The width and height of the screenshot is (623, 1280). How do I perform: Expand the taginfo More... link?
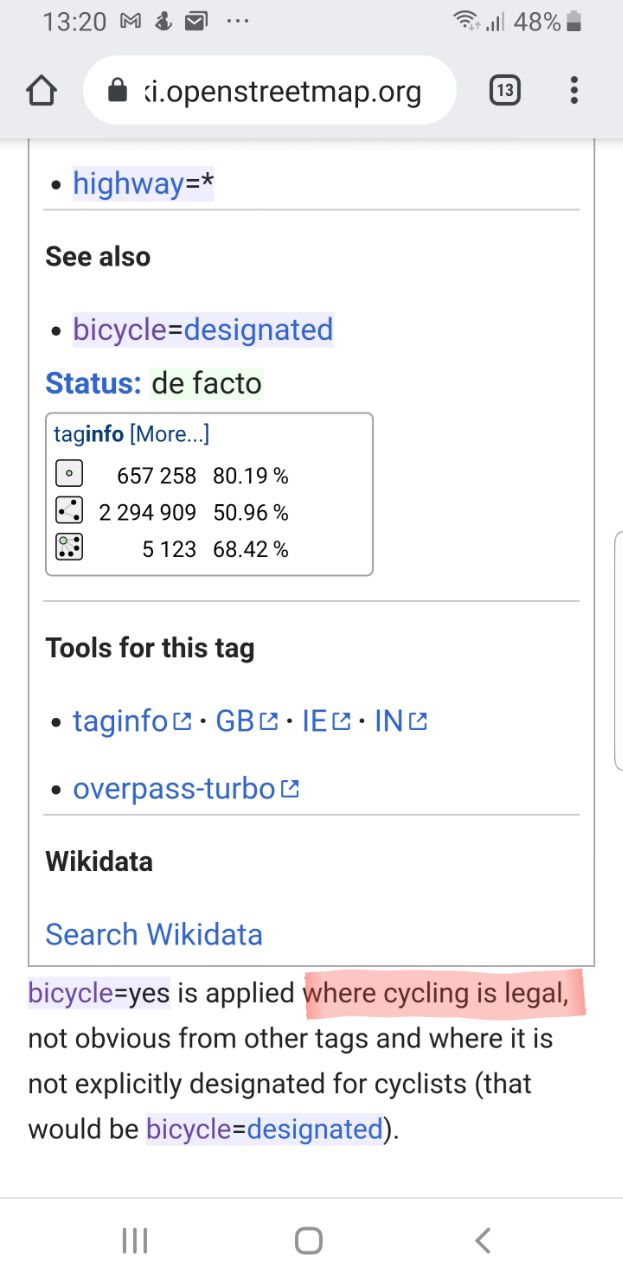coord(169,434)
